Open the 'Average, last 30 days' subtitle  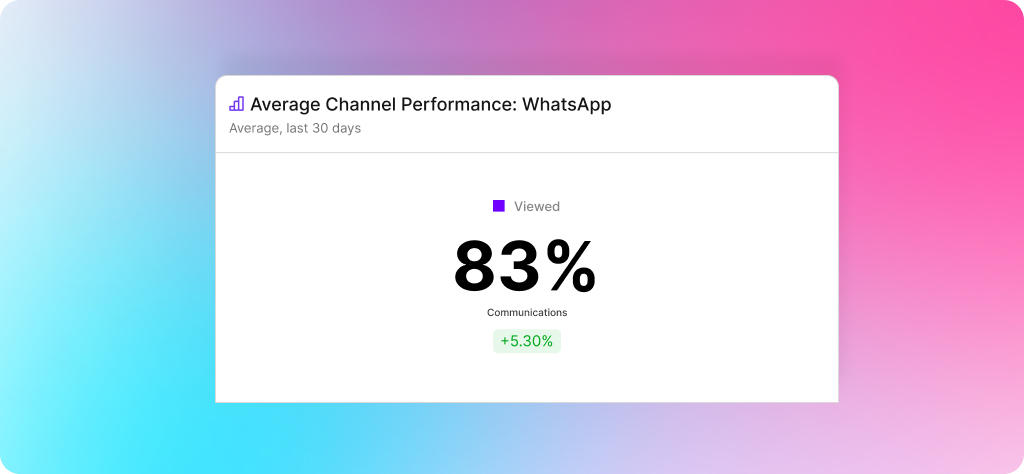pos(295,129)
